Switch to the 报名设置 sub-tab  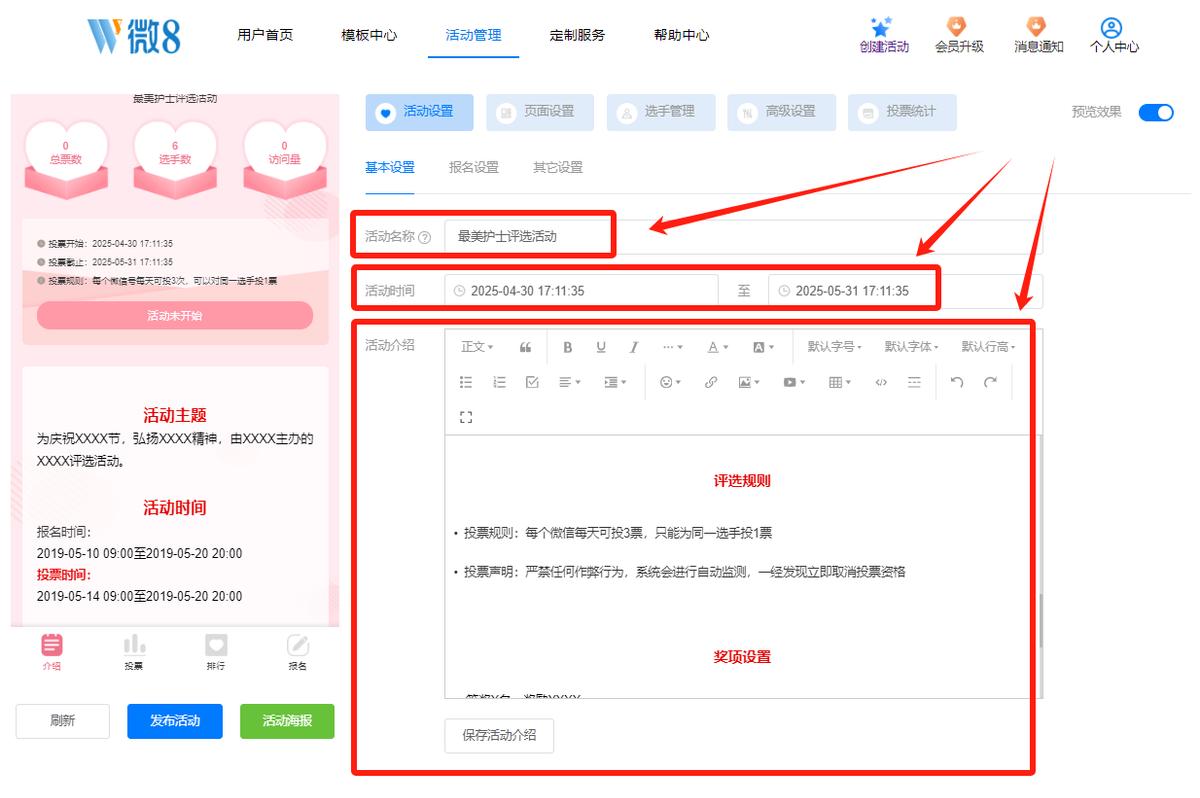click(473, 167)
